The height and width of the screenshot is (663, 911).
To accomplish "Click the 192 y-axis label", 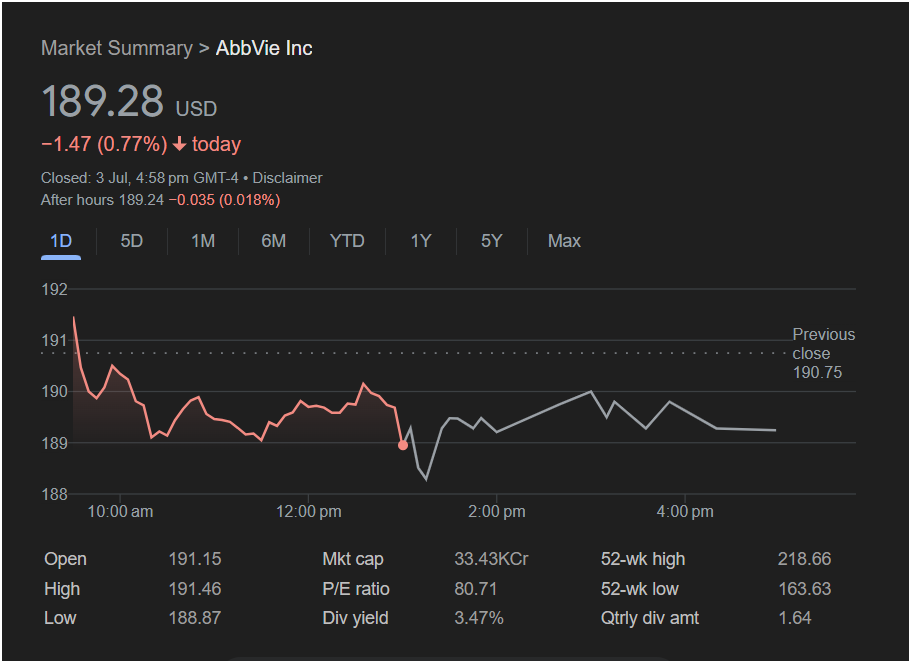I will [55, 289].
